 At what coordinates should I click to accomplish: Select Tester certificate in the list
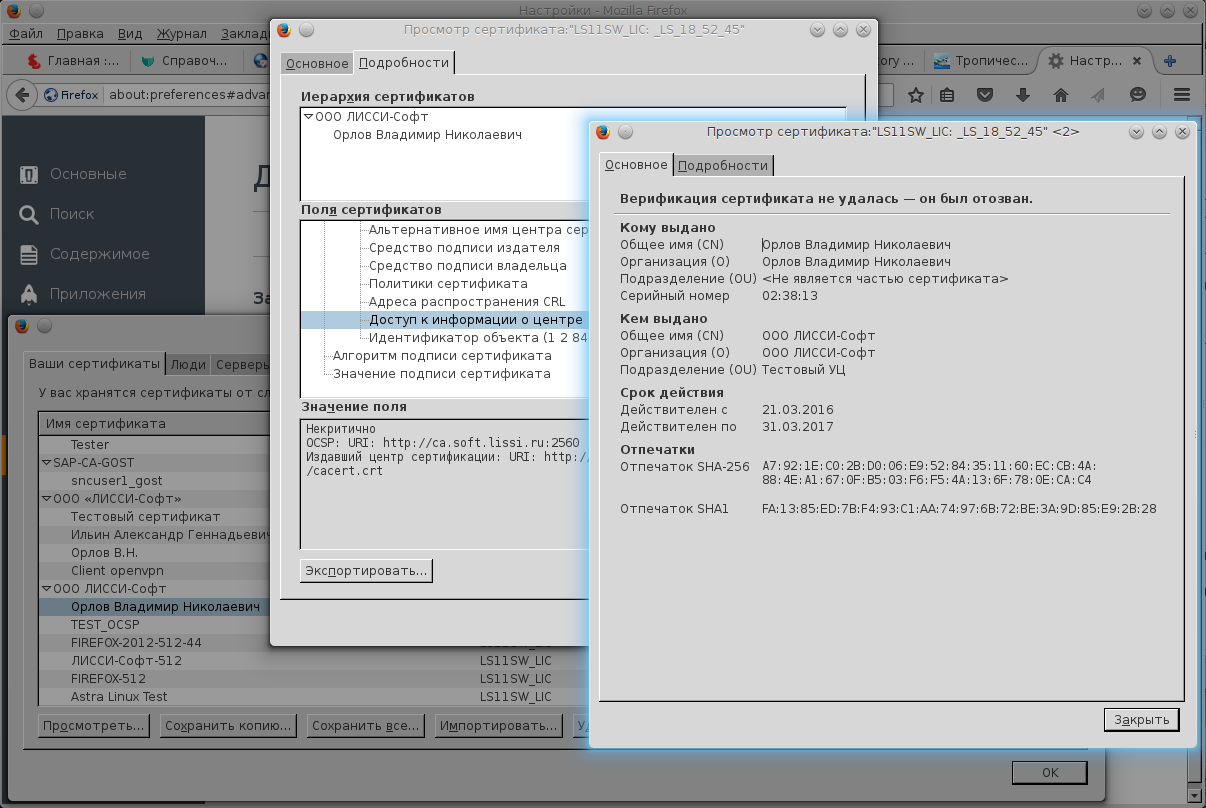[x=90, y=445]
